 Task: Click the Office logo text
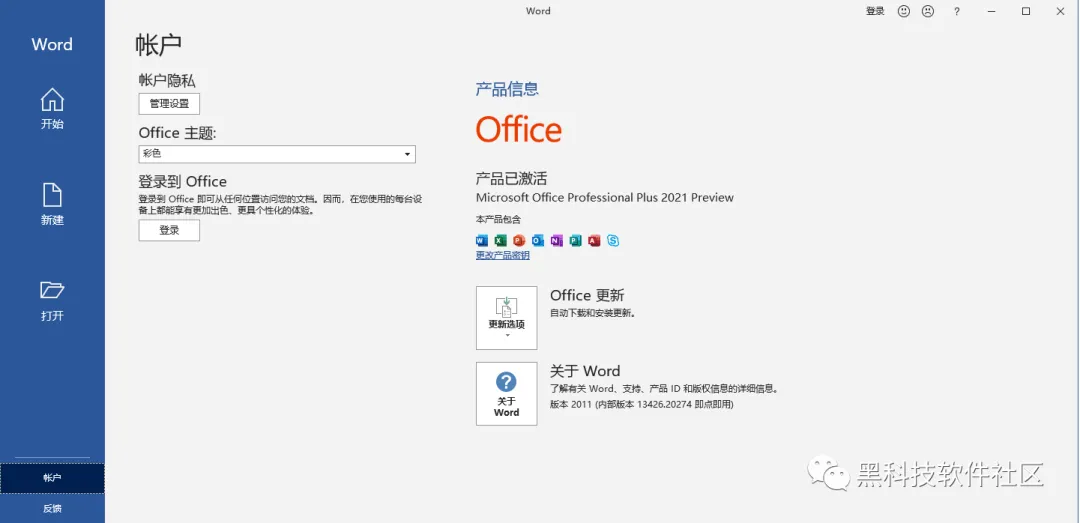pos(519,129)
